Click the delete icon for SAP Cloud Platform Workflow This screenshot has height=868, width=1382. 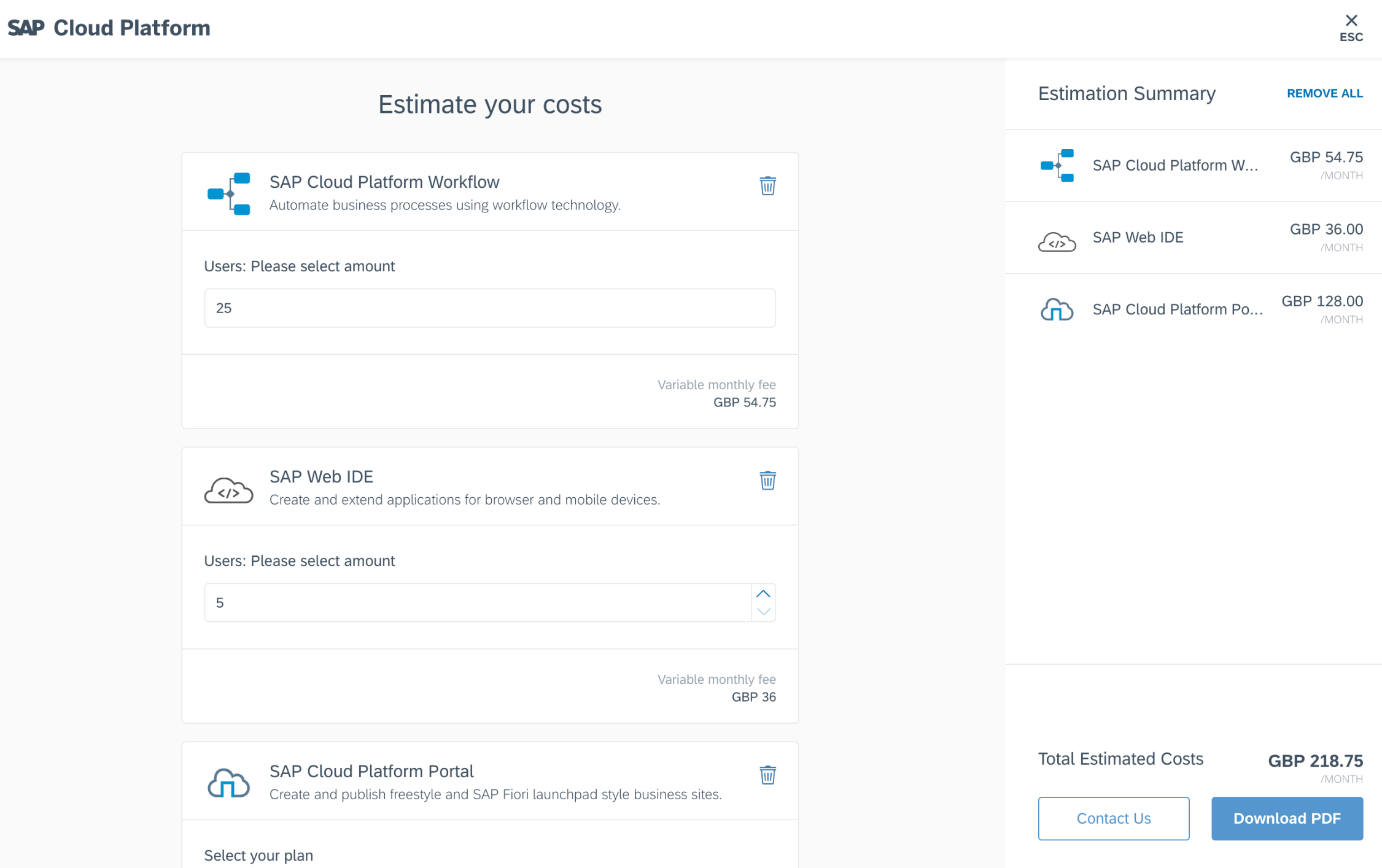click(768, 186)
